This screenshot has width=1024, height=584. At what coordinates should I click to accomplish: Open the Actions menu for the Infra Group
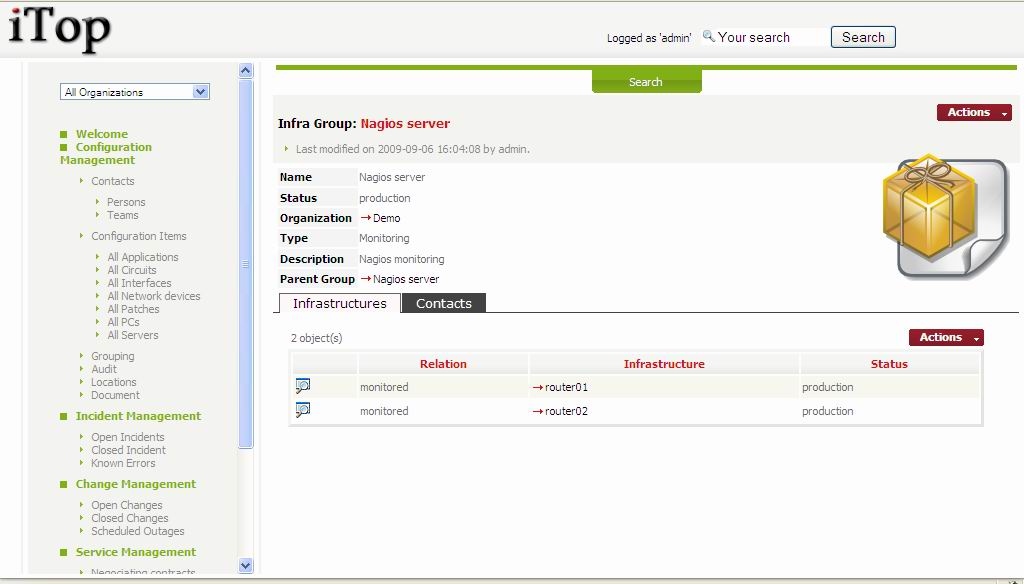point(974,112)
